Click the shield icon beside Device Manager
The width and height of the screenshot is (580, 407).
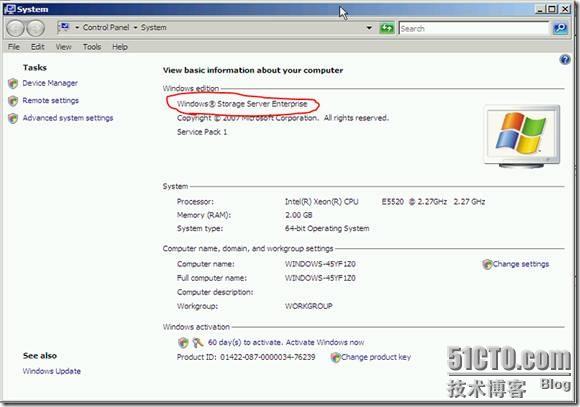tap(13, 84)
